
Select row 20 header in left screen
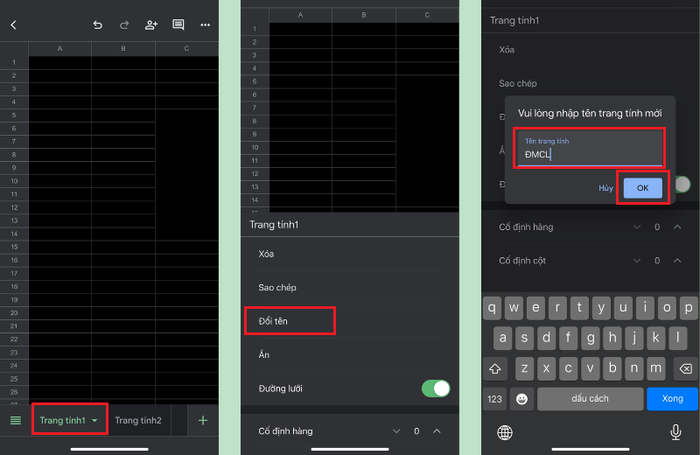click(x=14, y=313)
